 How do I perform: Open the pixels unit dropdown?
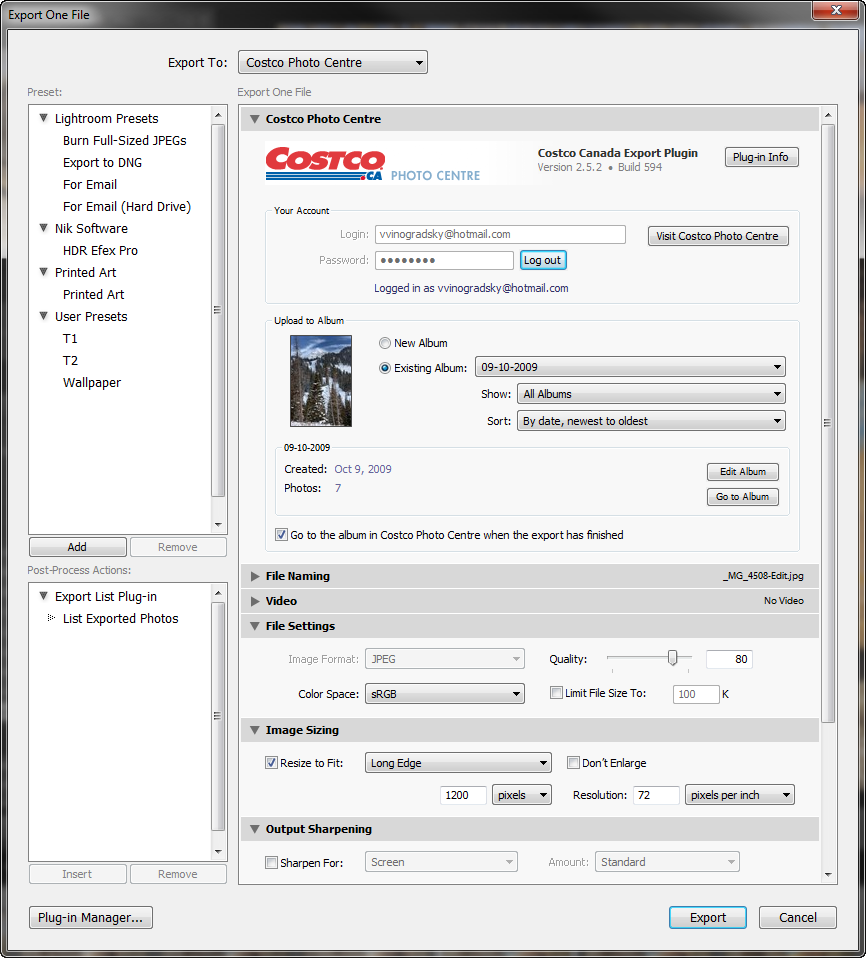click(522, 795)
